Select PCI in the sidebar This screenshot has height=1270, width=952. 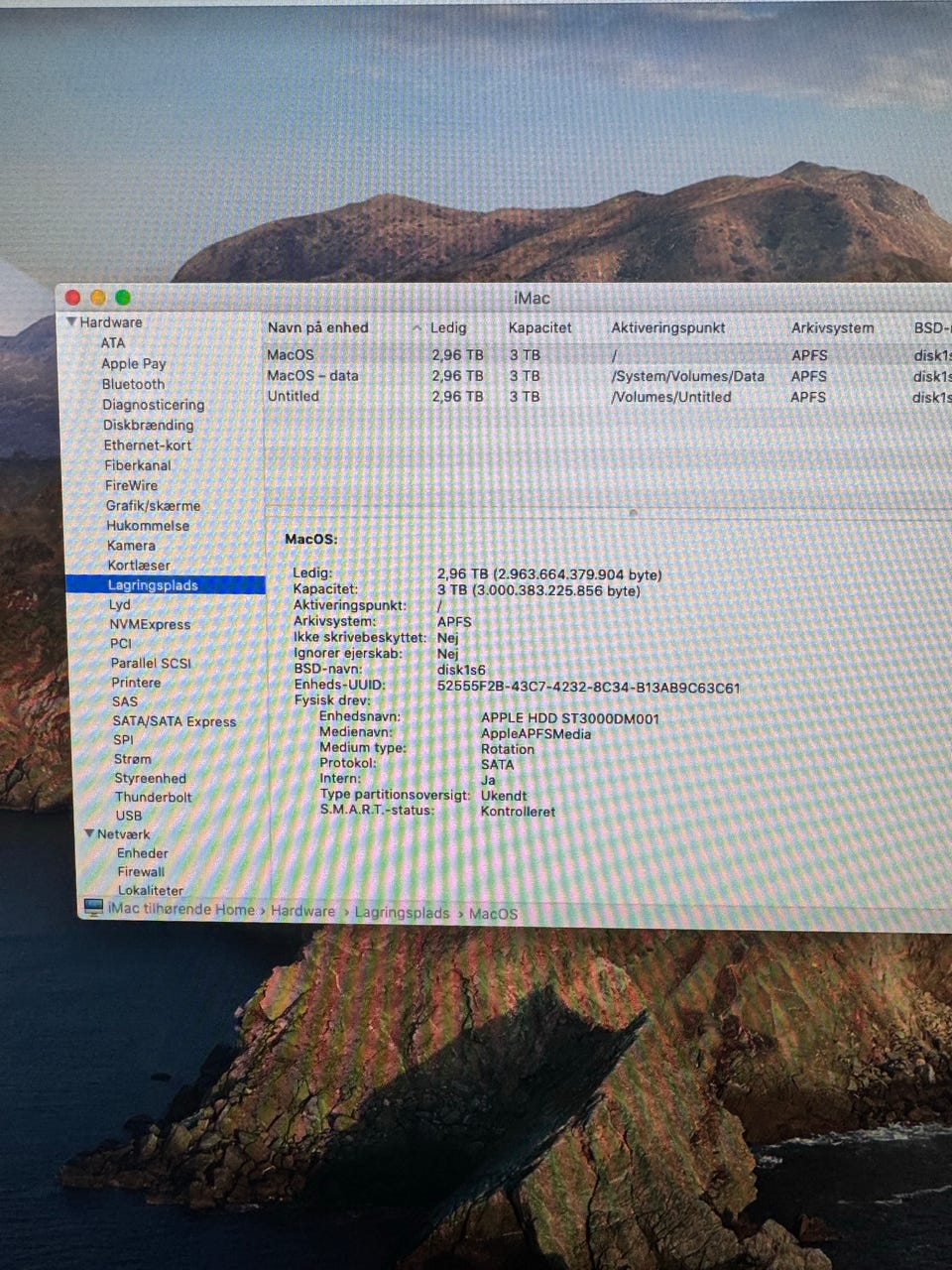[x=121, y=643]
